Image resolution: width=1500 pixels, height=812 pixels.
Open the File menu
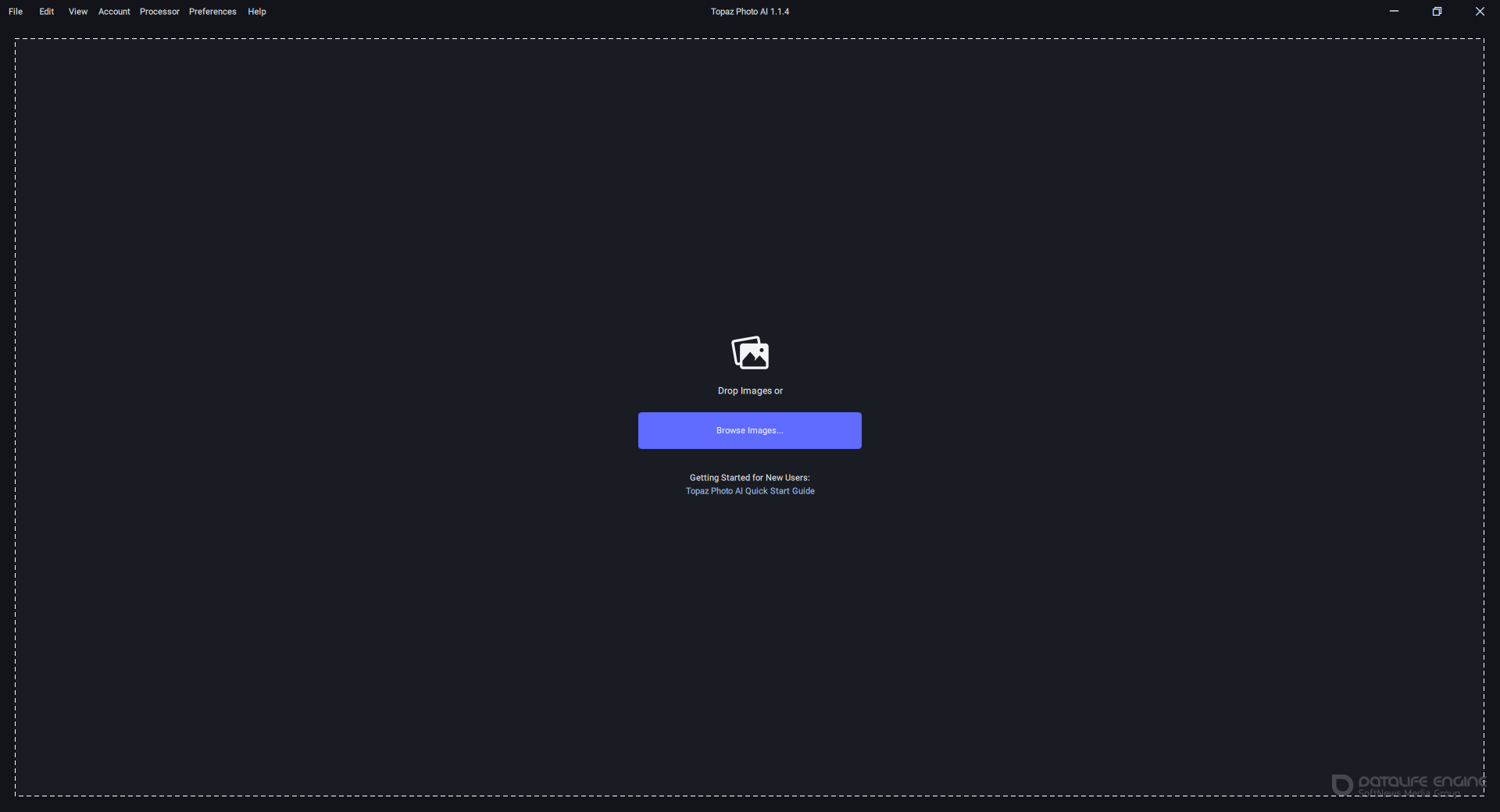pos(16,12)
